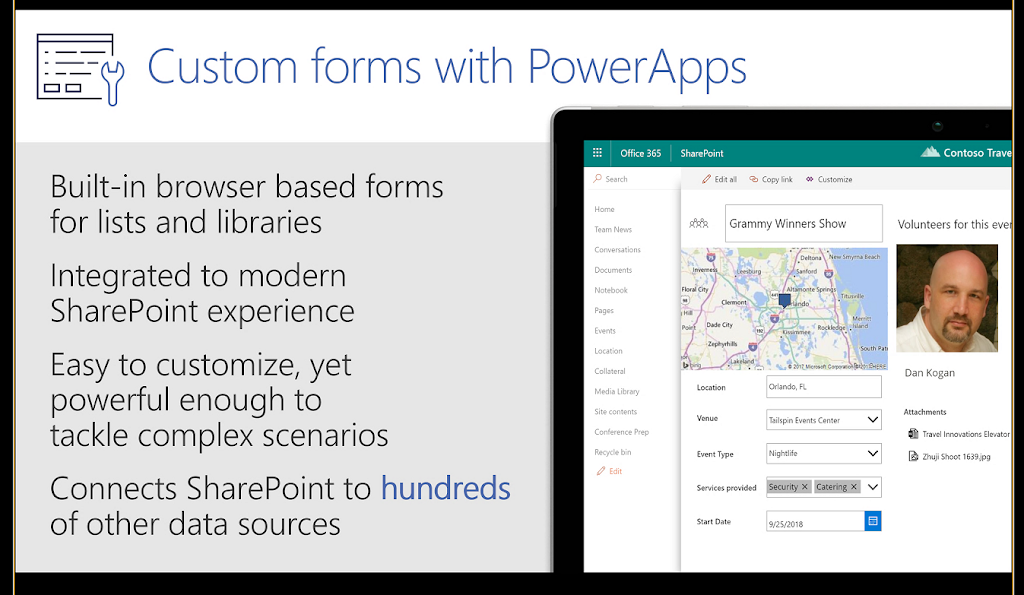Click the 'Custom forms with PowerApps' slide title
Image resolution: width=1024 pixels, height=595 pixels.
[447, 67]
